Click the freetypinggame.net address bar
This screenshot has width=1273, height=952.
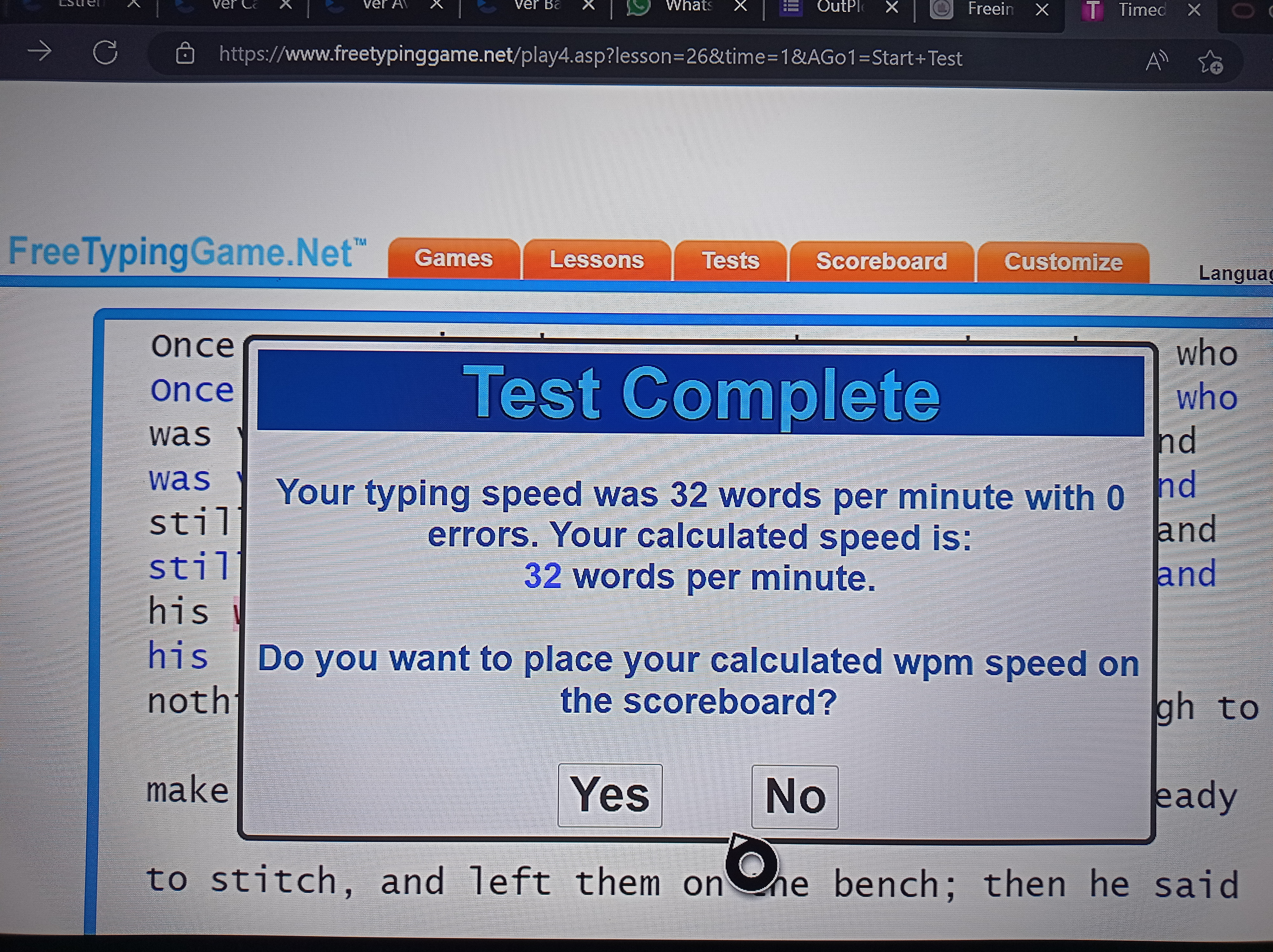(590, 57)
